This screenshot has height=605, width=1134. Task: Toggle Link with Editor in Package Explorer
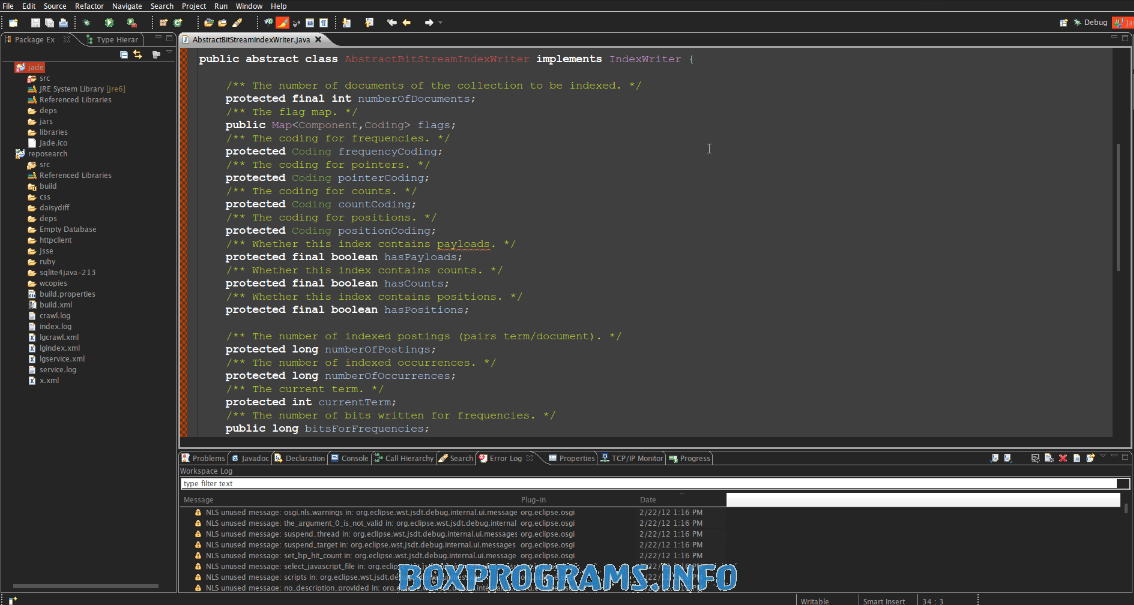pyautogui.click(x=137, y=54)
